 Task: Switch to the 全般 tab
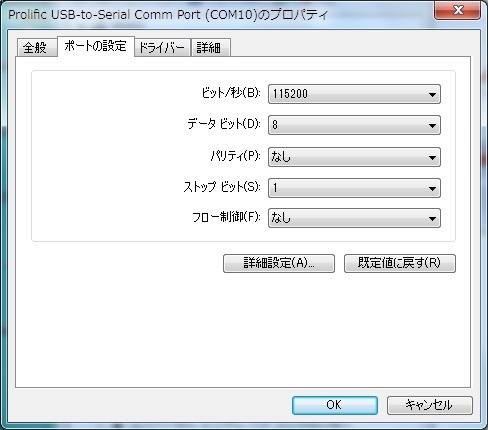(x=36, y=47)
